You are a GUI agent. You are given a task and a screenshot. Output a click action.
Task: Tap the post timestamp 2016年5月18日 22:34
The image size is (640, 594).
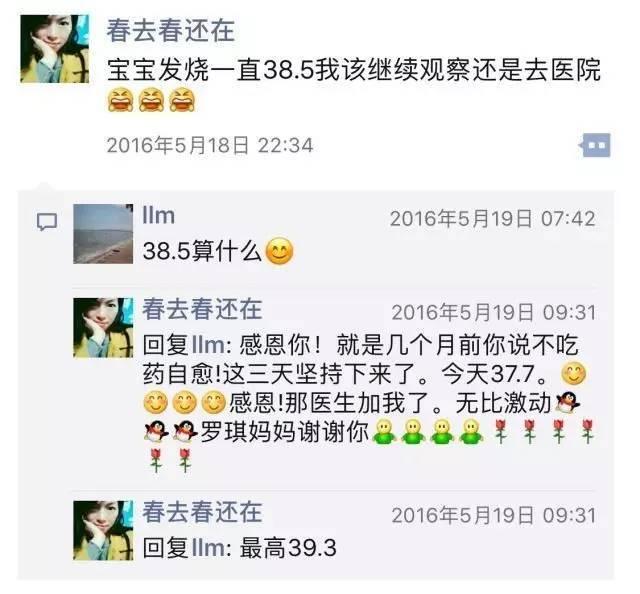210,145
